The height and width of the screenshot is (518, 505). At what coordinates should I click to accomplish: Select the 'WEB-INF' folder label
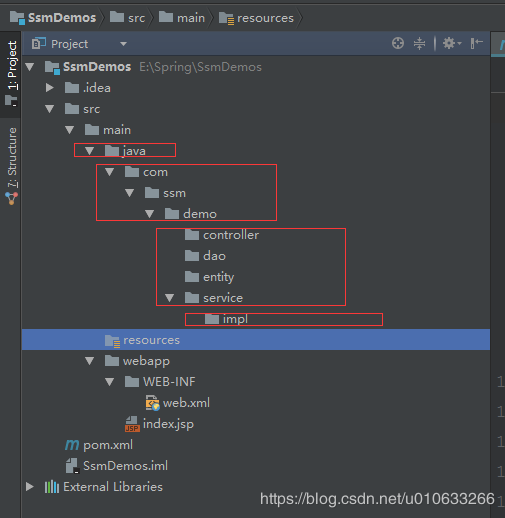pyautogui.click(x=169, y=382)
